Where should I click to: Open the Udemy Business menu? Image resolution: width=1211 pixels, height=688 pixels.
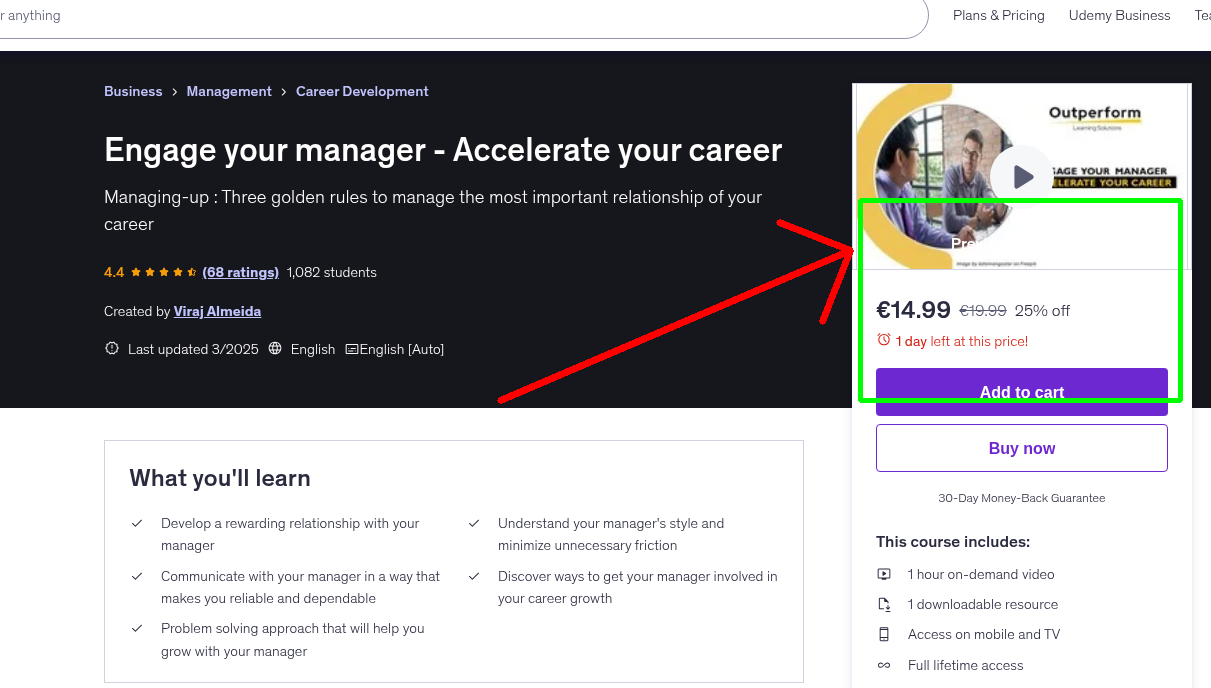pyautogui.click(x=1119, y=15)
